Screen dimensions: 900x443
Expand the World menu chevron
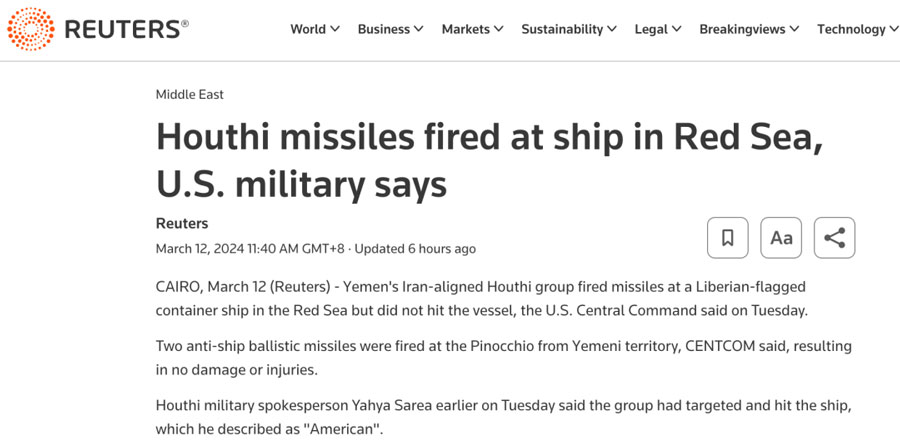[335, 29]
